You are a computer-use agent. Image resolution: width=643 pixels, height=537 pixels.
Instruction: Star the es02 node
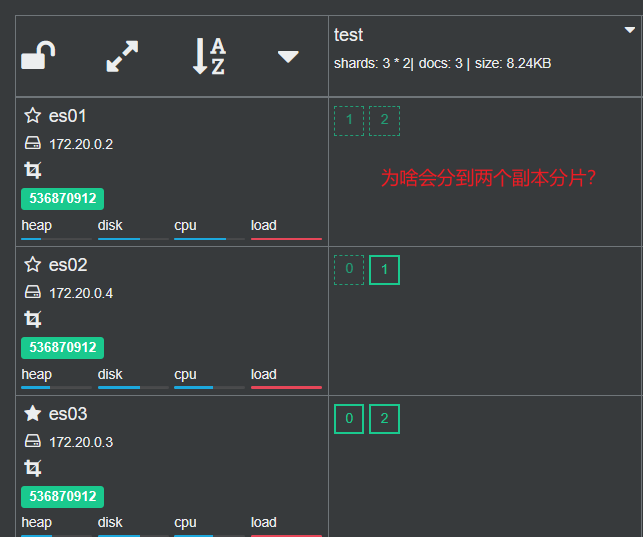(32, 265)
